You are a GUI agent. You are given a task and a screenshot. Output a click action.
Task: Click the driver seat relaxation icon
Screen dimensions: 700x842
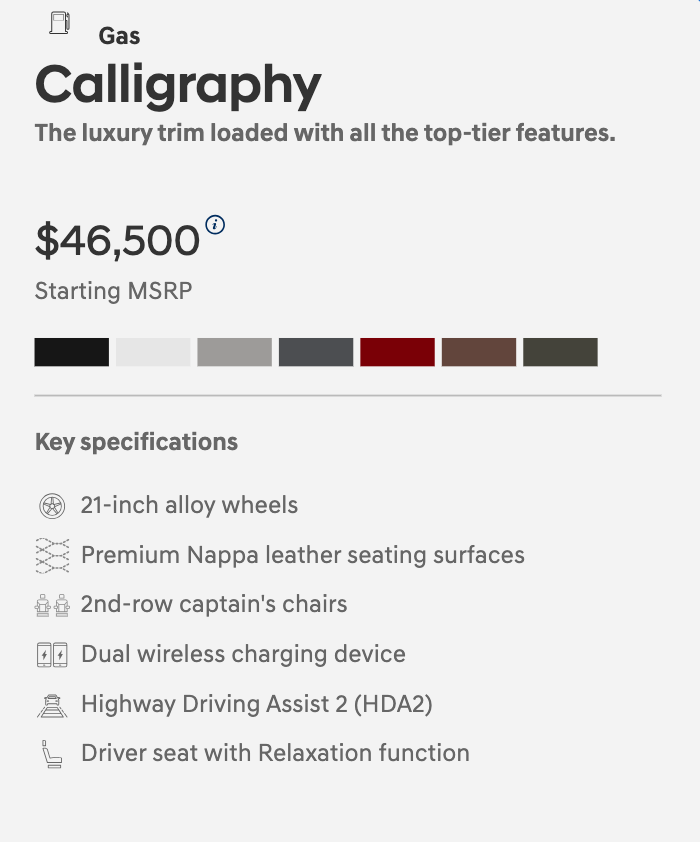click(x=51, y=753)
